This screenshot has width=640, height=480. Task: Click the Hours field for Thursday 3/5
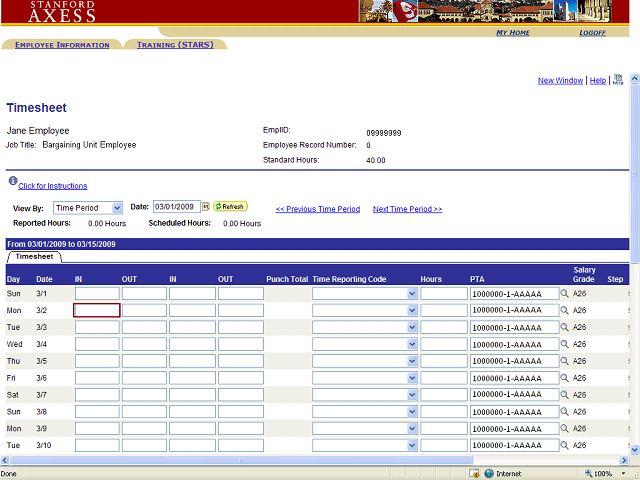tap(444, 361)
